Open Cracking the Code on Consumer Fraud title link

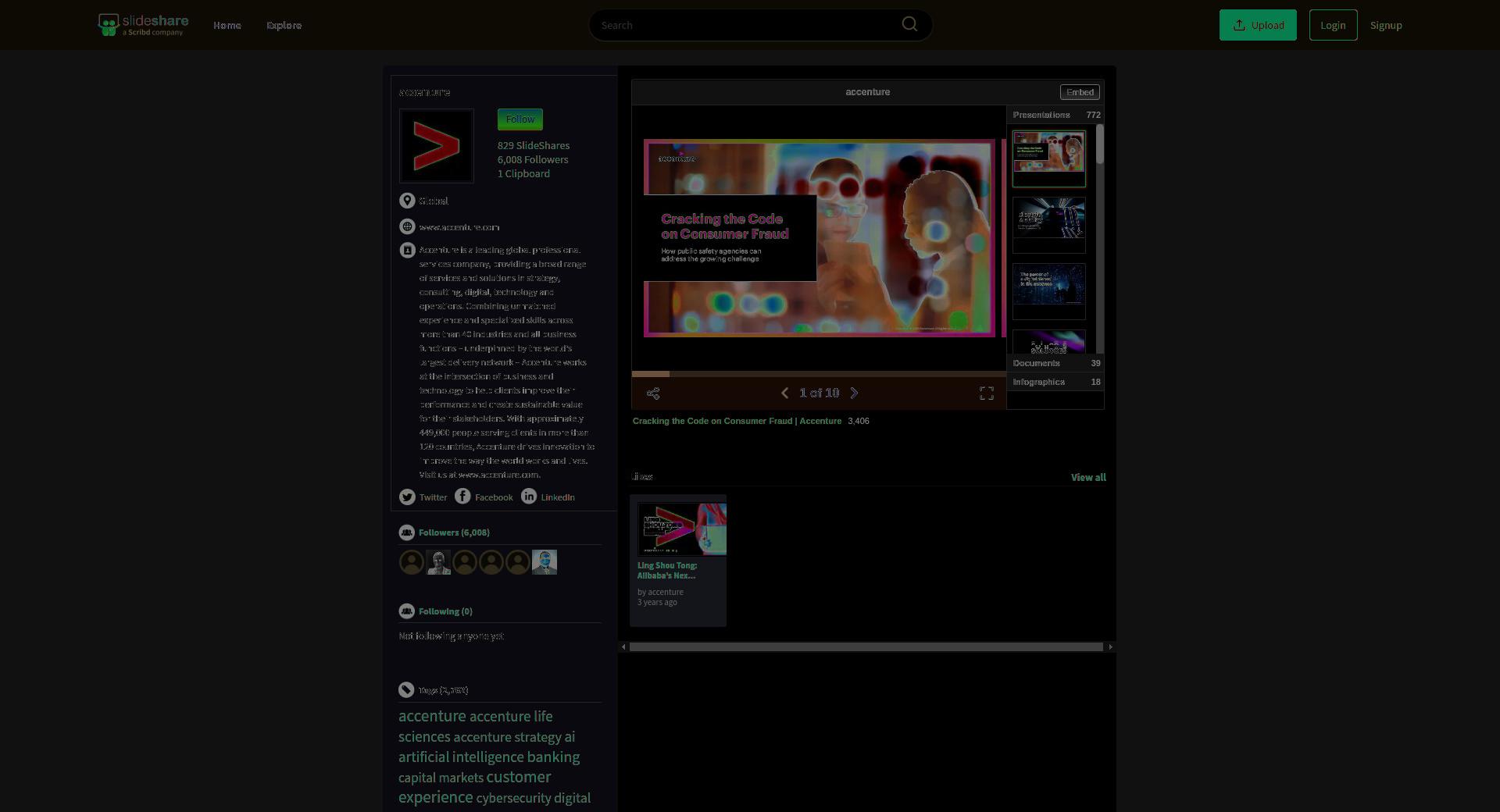737,421
